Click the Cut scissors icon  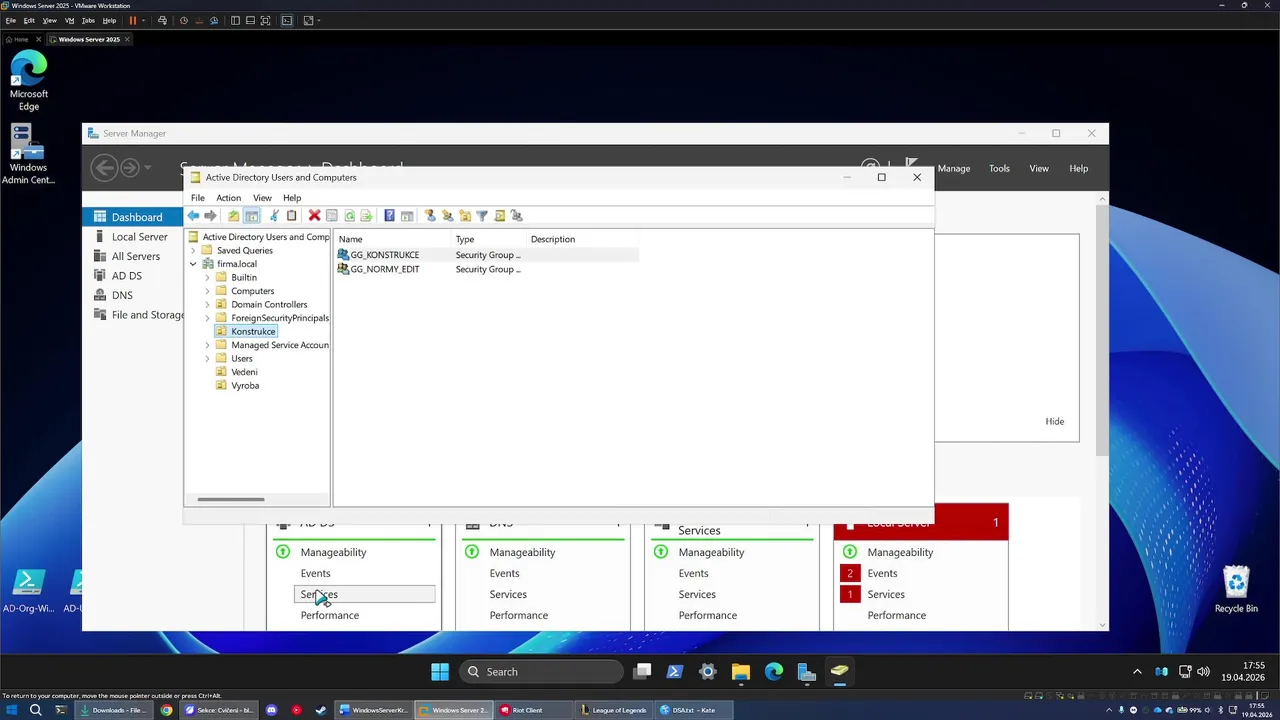point(274,216)
